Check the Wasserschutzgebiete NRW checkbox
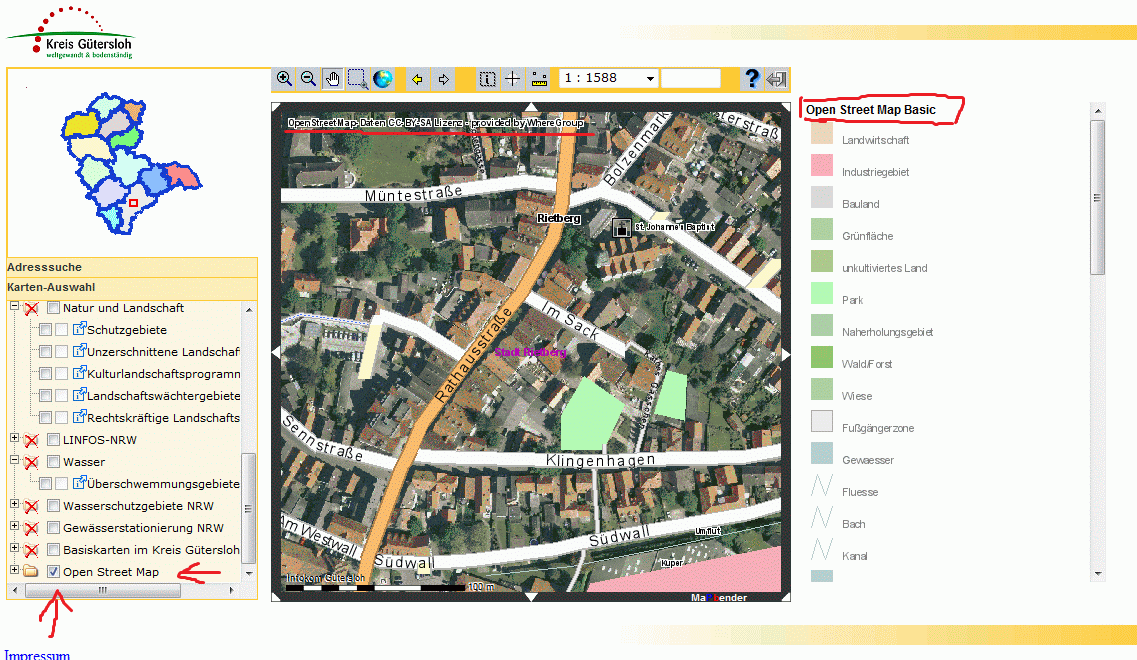Image resolution: width=1137 pixels, height=660 pixels. 54,506
